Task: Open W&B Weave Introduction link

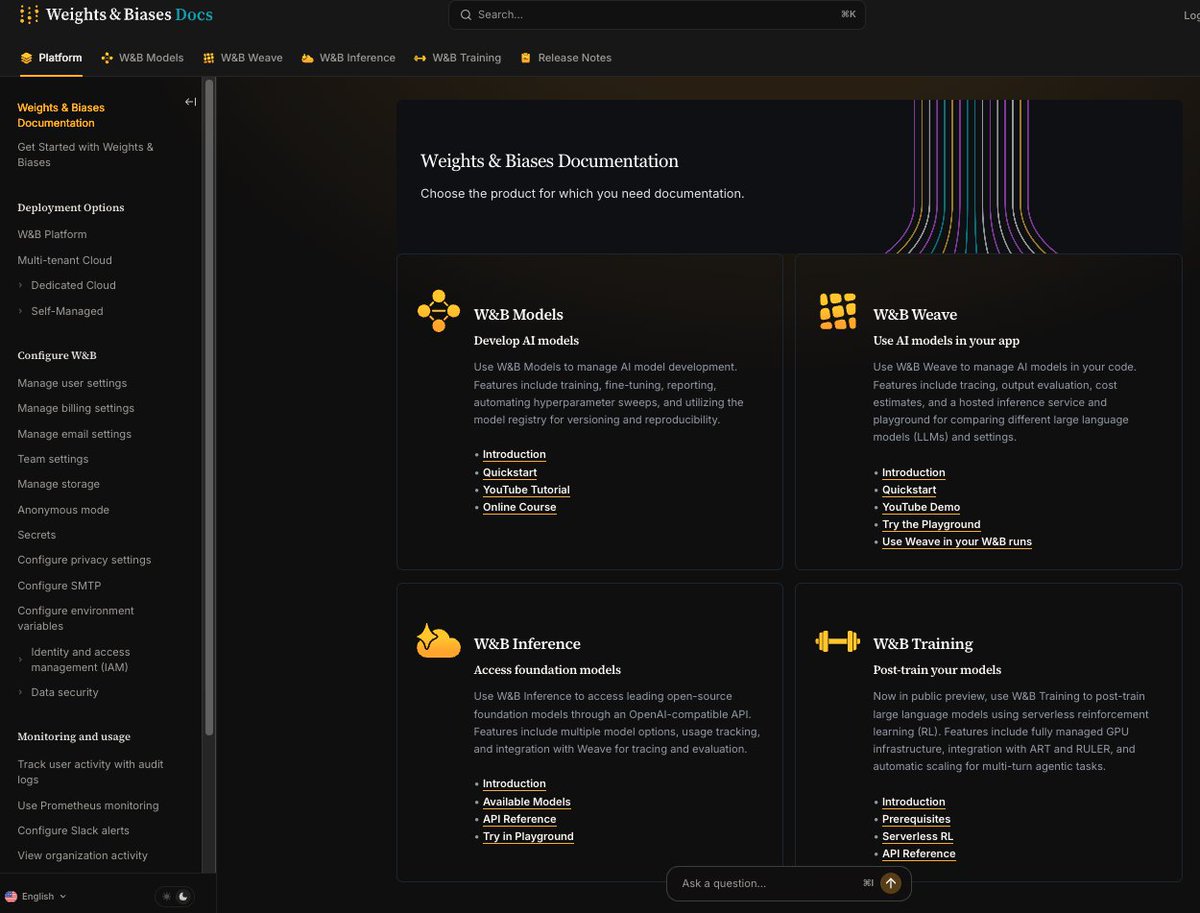Action: click(913, 473)
